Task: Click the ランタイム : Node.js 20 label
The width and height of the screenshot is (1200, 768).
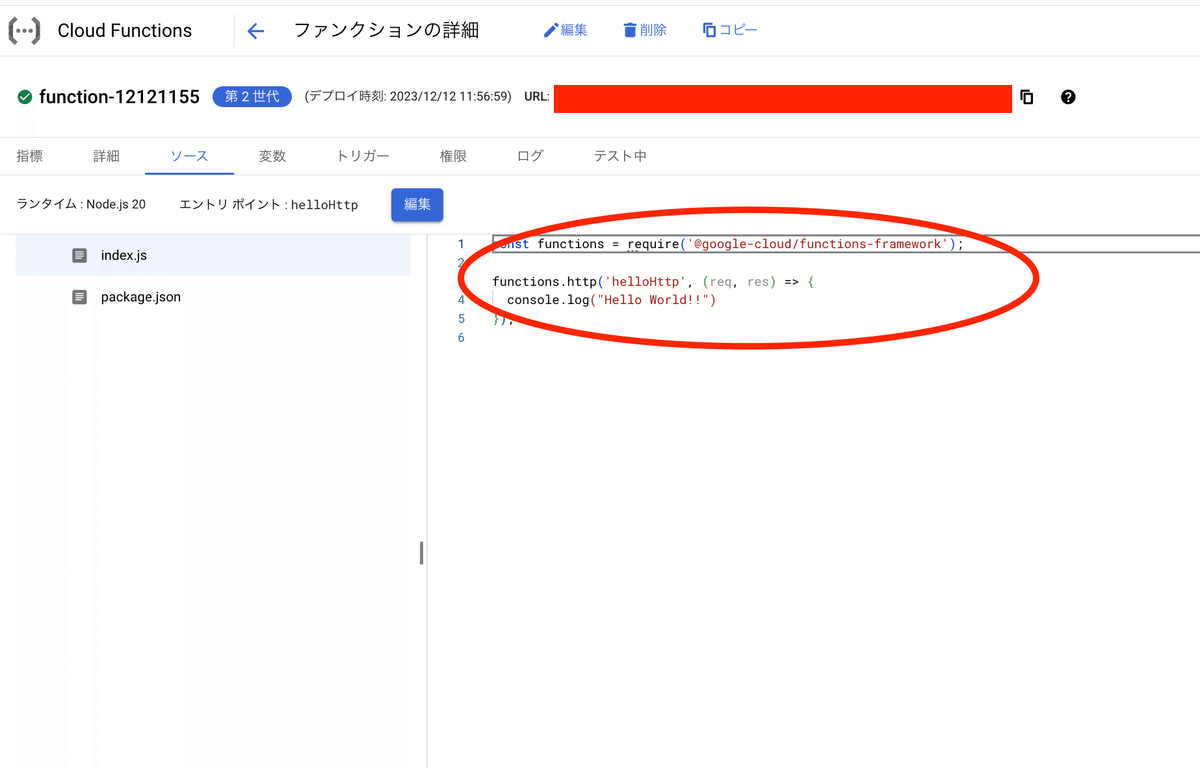Action: click(x=81, y=204)
